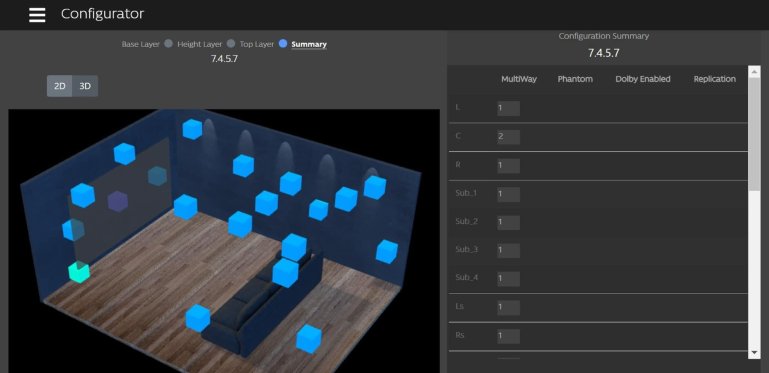Select the purple center speaker cube
Viewport: 769px width, 373px height.
[x=118, y=201]
